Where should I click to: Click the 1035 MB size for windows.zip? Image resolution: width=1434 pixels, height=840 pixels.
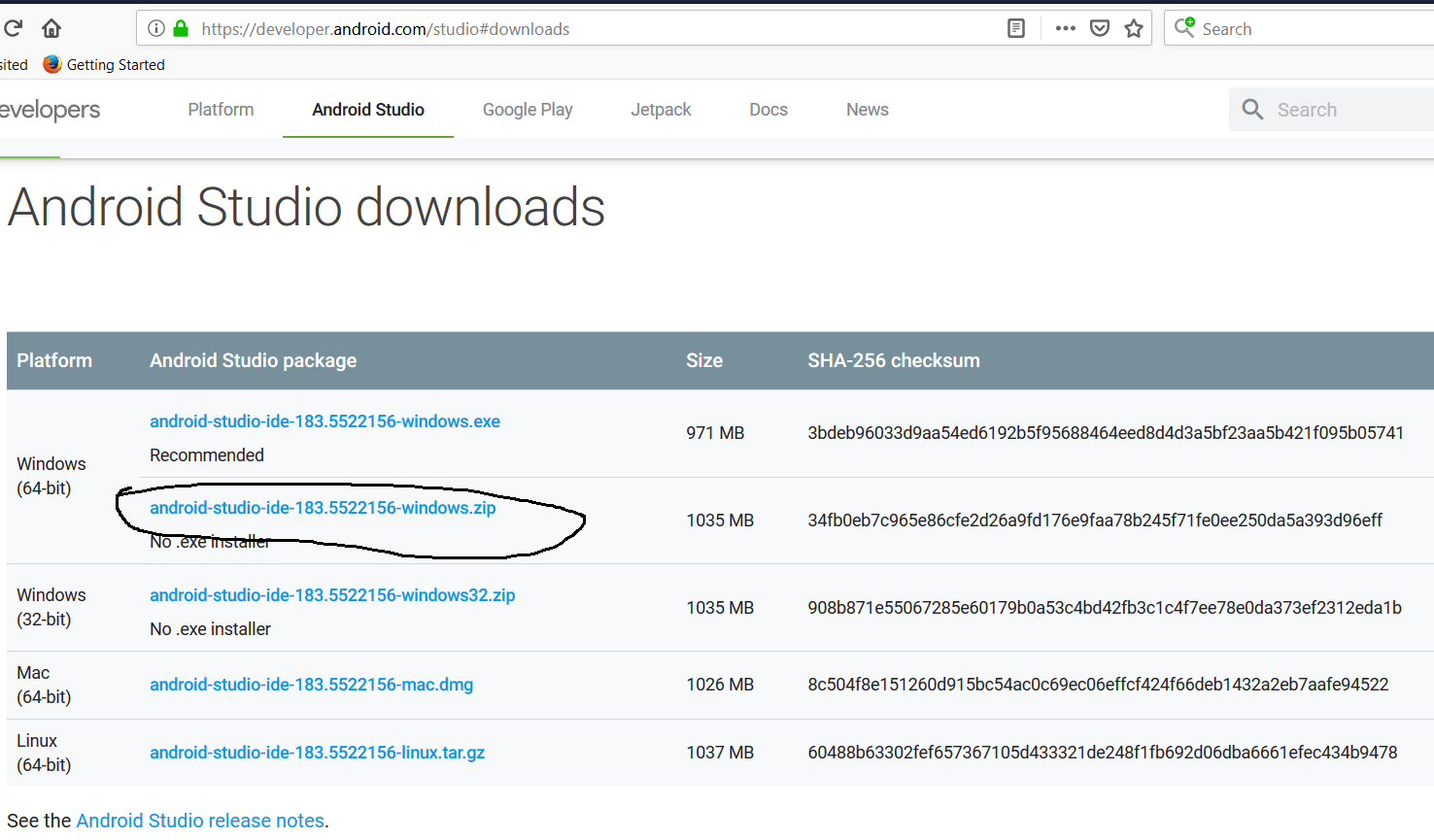pyautogui.click(x=720, y=521)
